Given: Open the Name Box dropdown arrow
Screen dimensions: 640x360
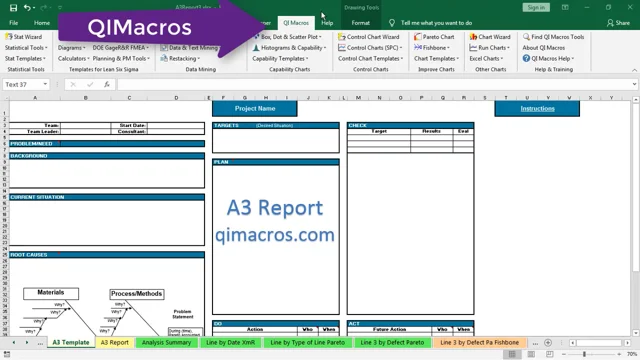Looking at the screenshot, I should click(45, 84).
